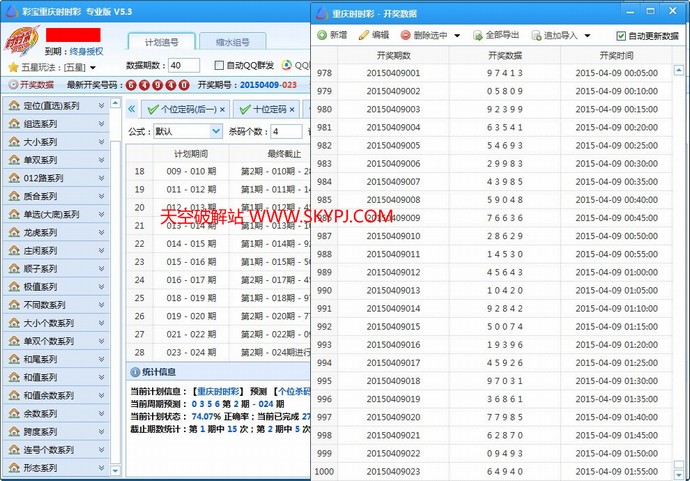690x481 pixels.
Task: Click the 删除选中 delete button
Action: tap(424, 35)
